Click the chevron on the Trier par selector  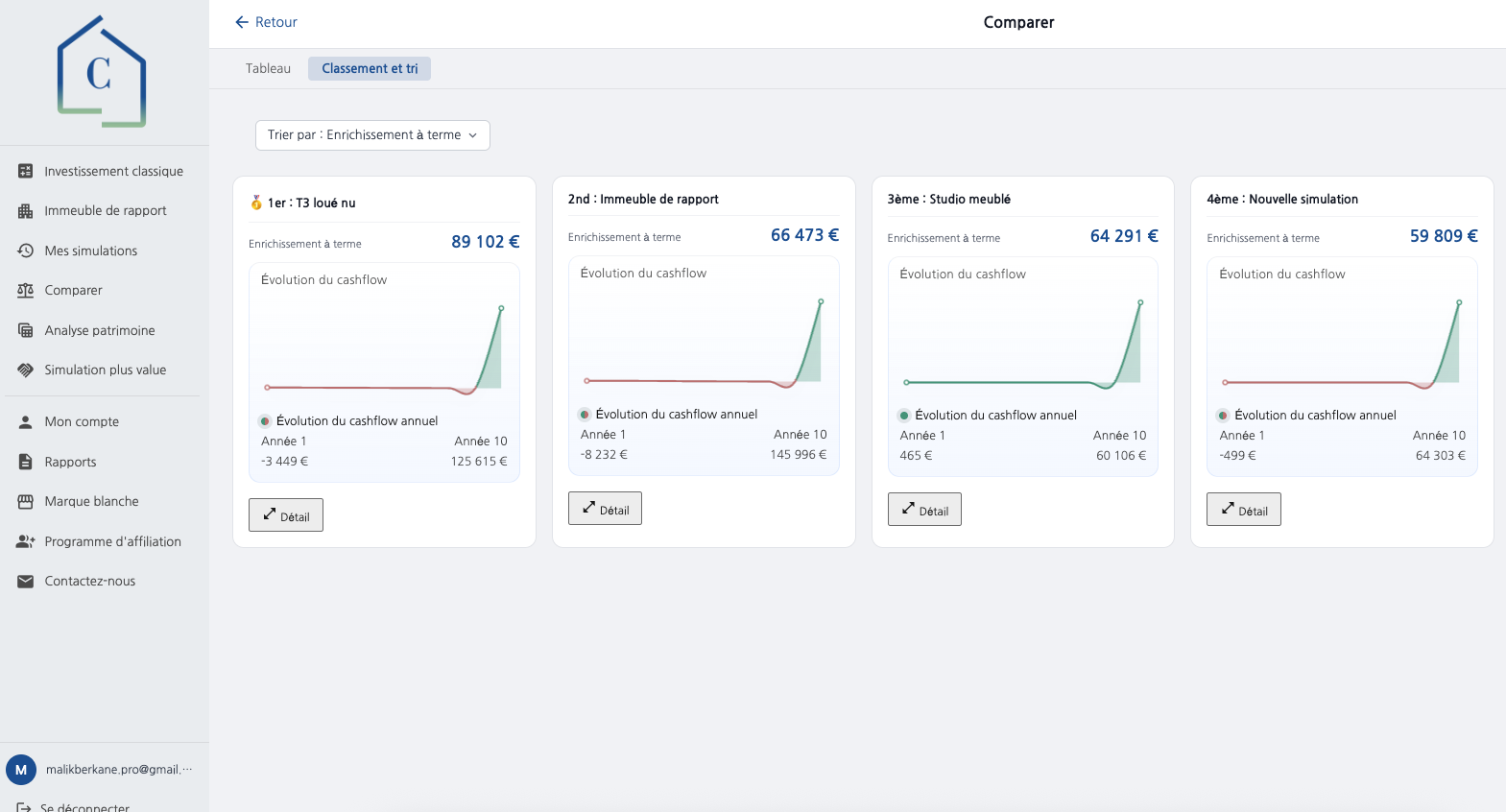point(473,135)
